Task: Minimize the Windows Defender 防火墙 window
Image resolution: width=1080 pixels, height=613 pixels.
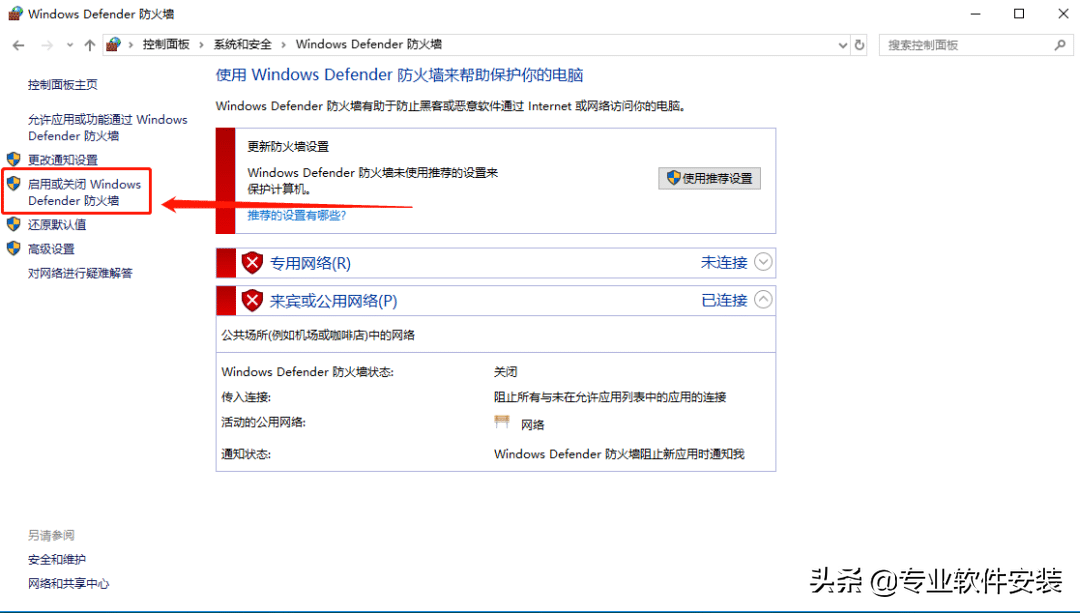Action: pyautogui.click(x=975, y=14)
